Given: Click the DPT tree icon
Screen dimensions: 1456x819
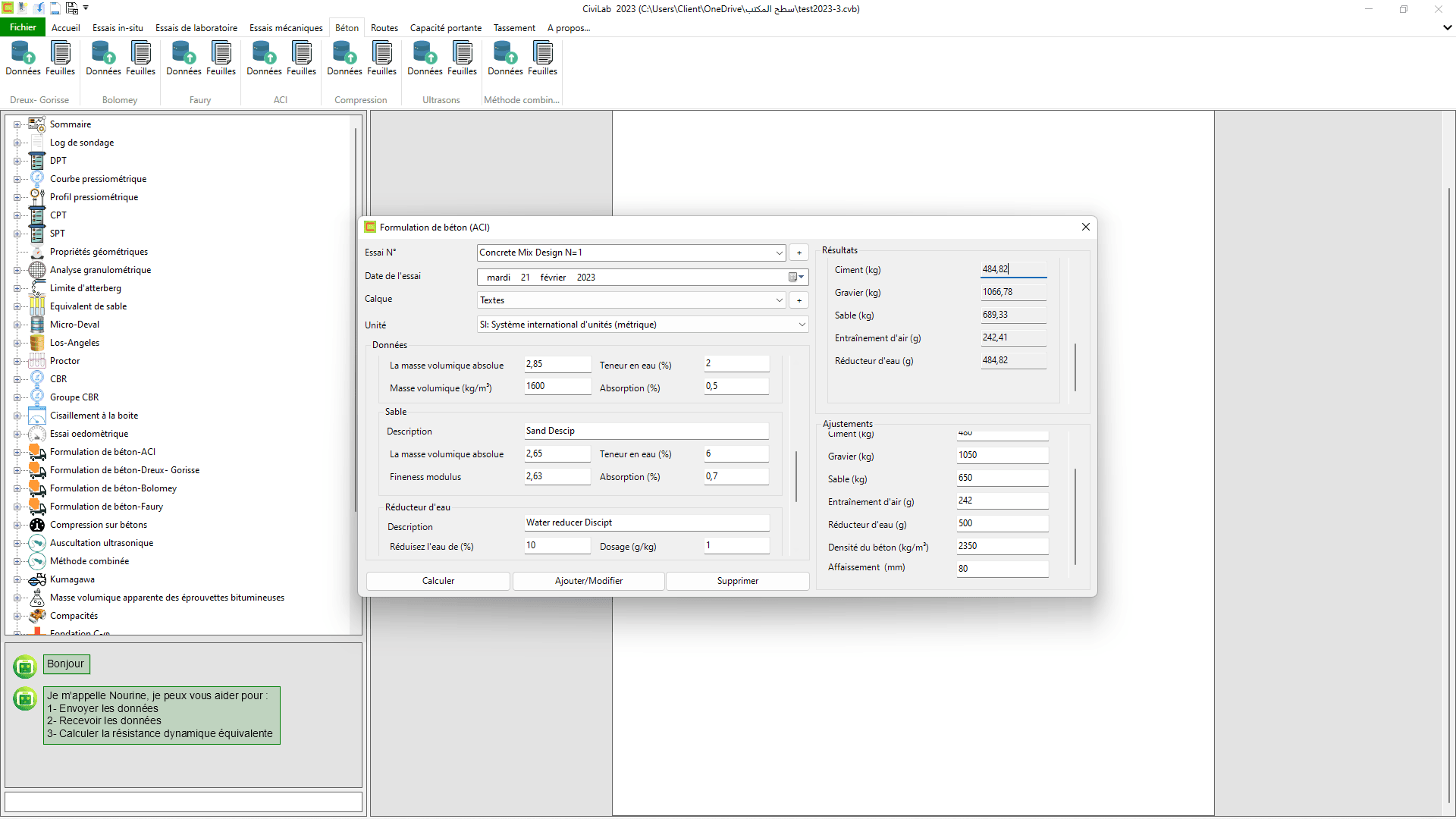Looking at the screenshot, I should [37, 161].
